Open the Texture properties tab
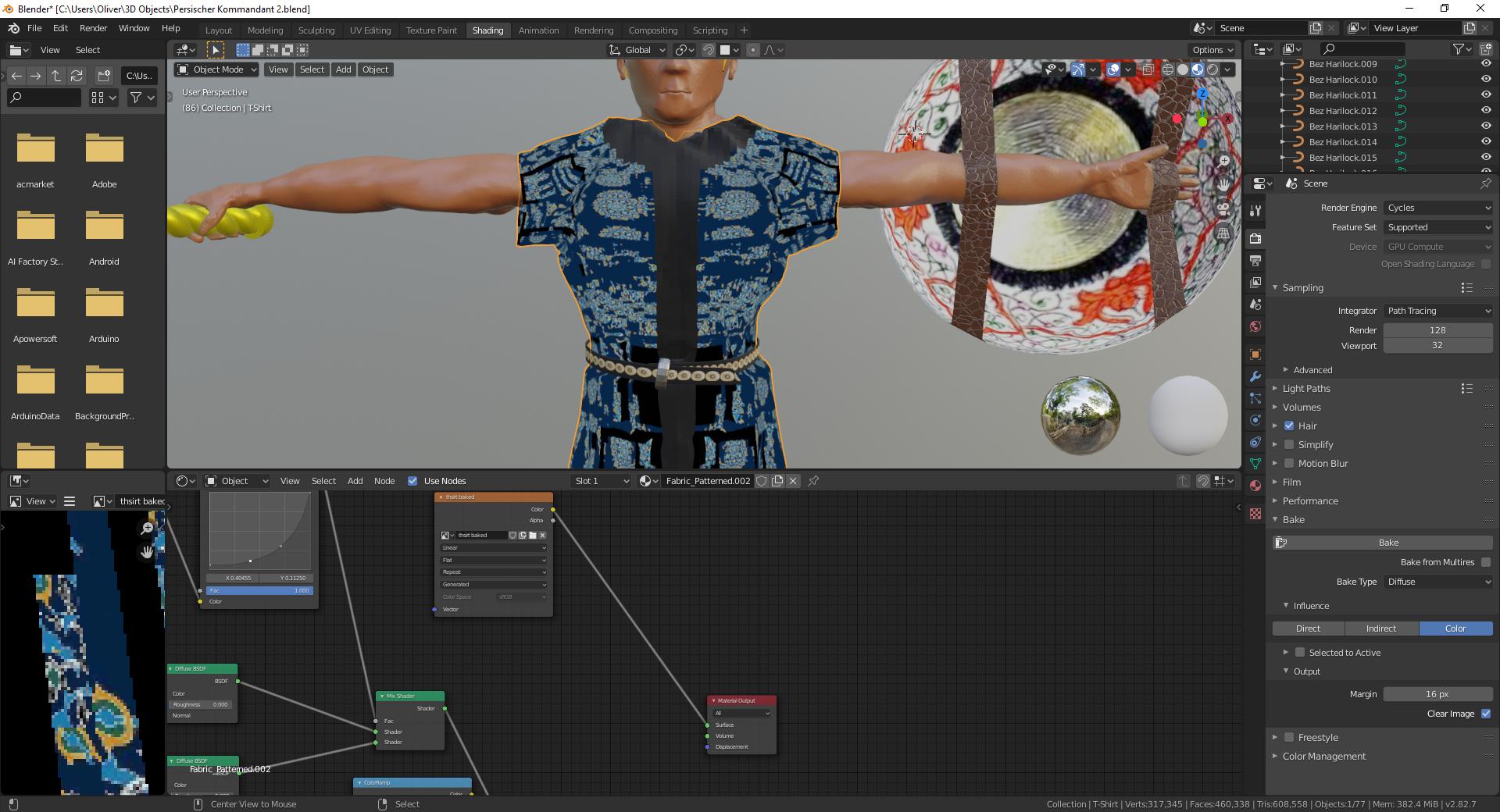 pos(1255,514)
